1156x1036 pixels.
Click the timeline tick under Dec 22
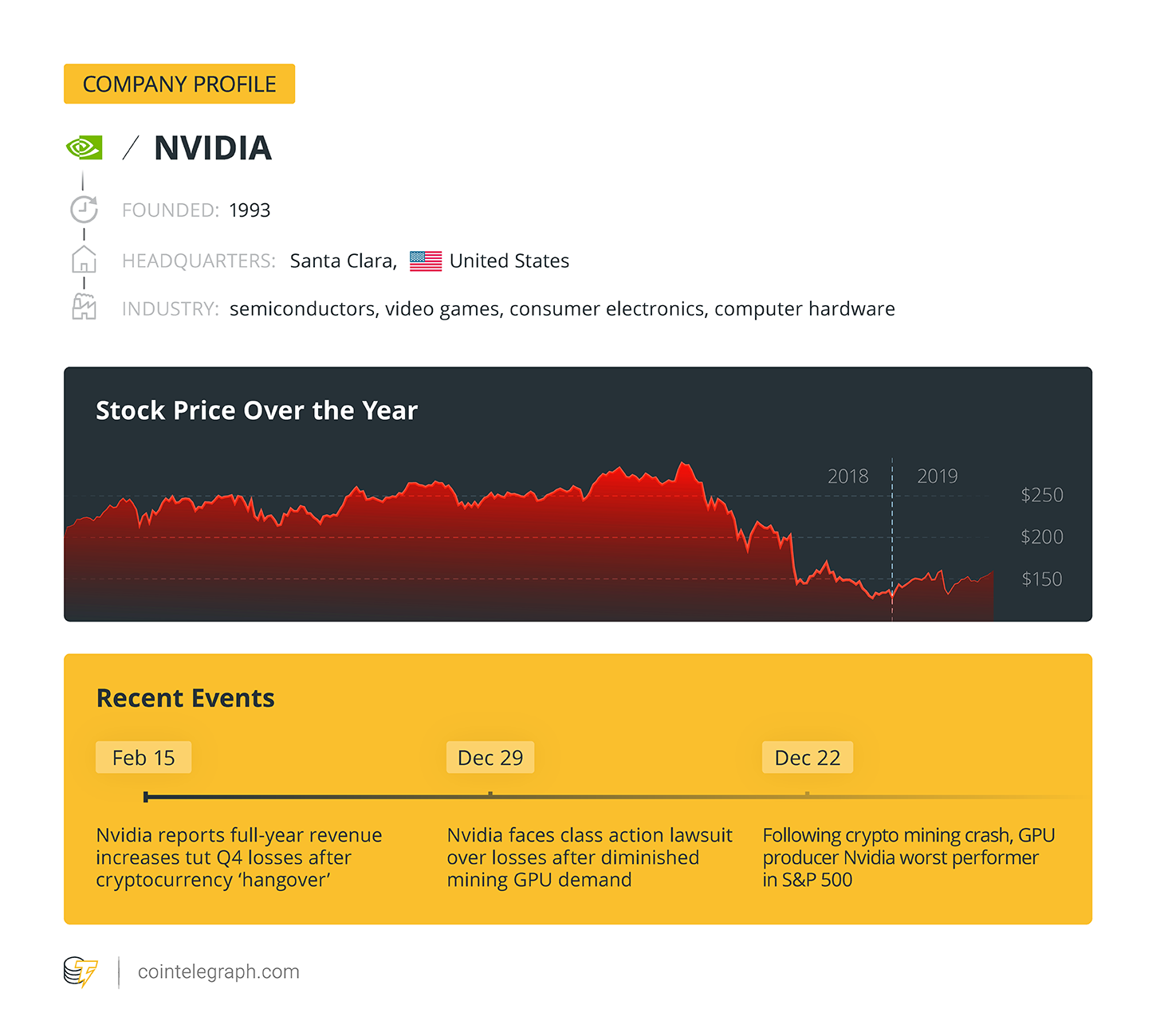click(808, 795)
